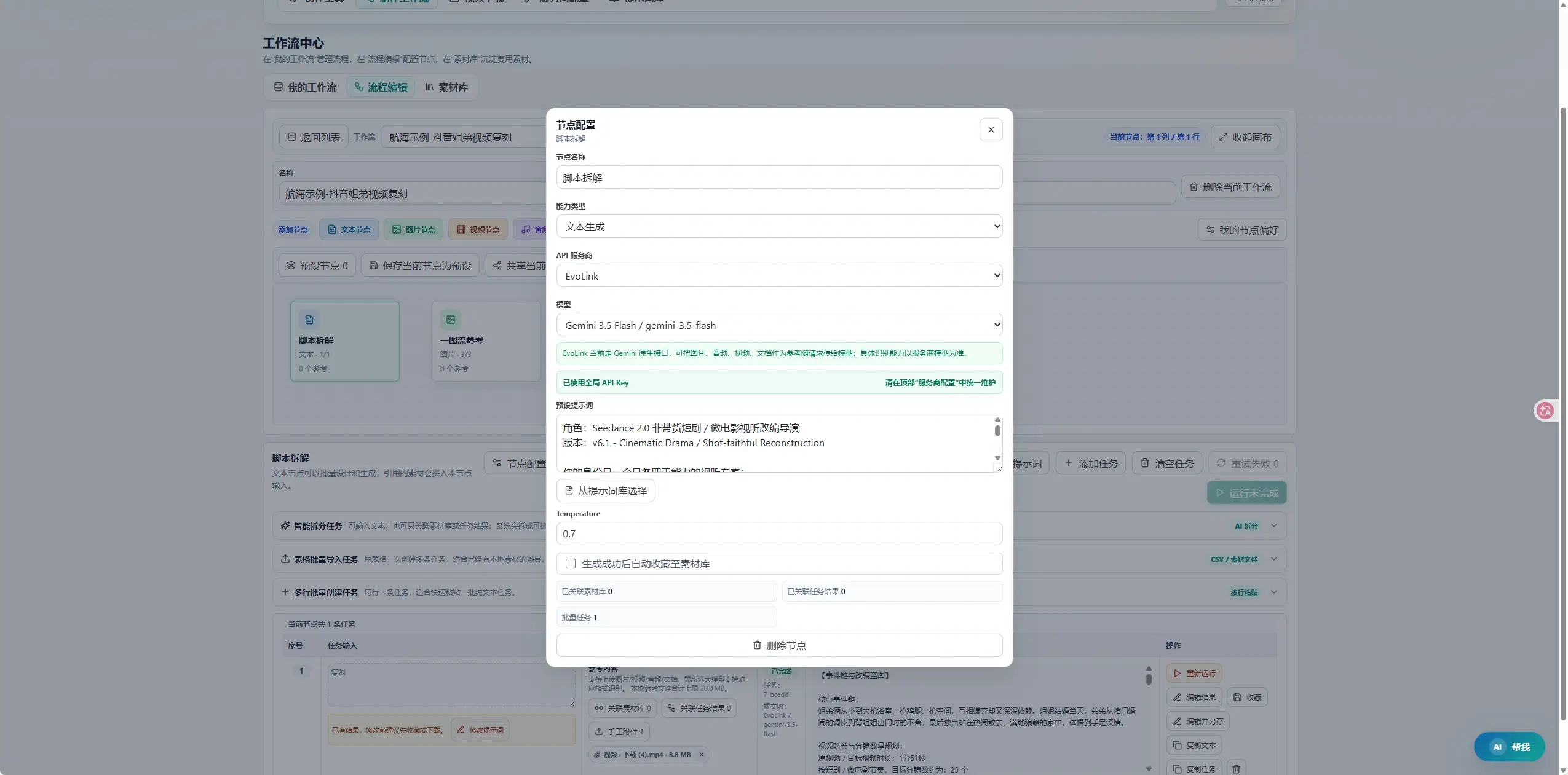Click the 关联素材库 0 button
Image resolution: width=1568 pixels, height=775 pixels.
click(622, 708)
